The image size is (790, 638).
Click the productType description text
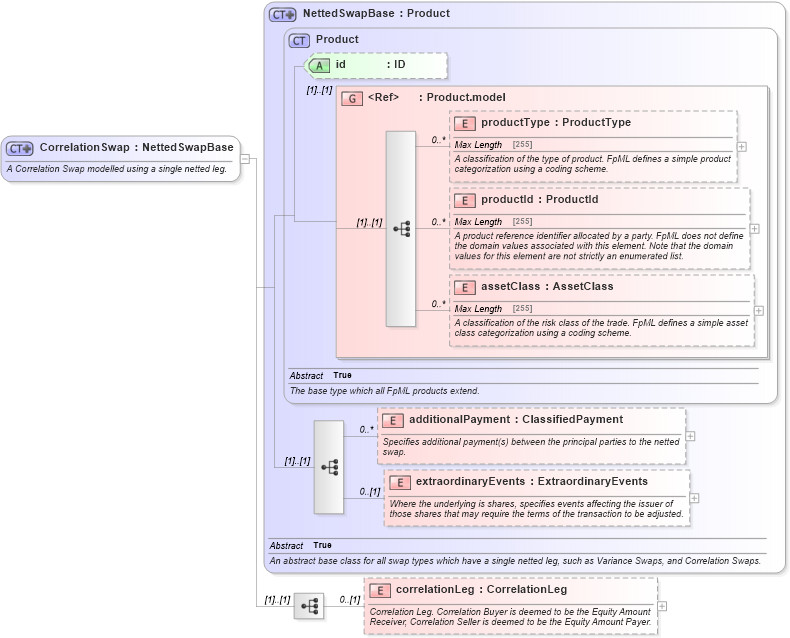point(592,164)
